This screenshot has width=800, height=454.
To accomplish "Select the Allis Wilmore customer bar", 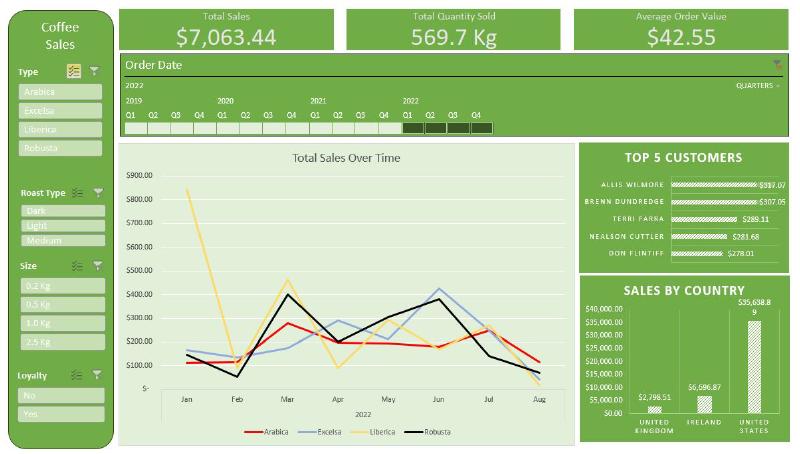I will coord(715,185).
